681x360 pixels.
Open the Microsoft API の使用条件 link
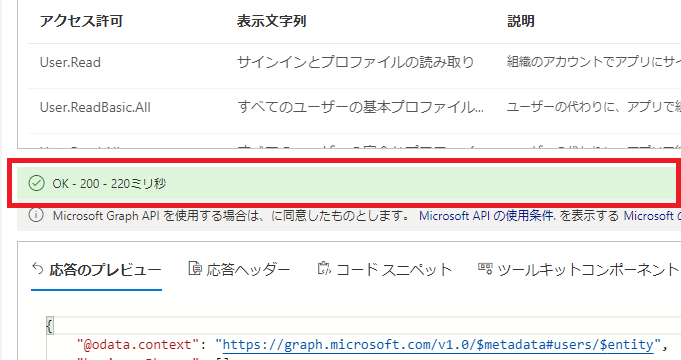pos(487,216)
